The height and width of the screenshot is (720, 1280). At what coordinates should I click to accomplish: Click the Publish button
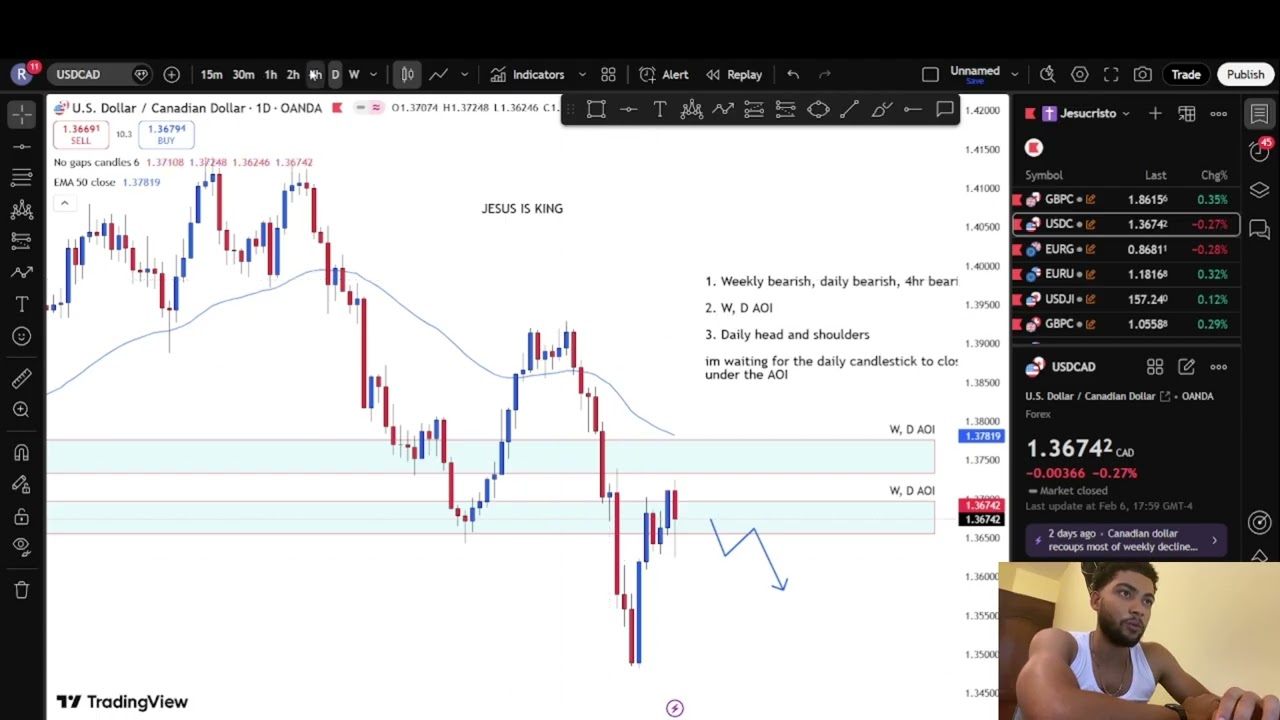pyautogui.click(x=1245, y=74)
